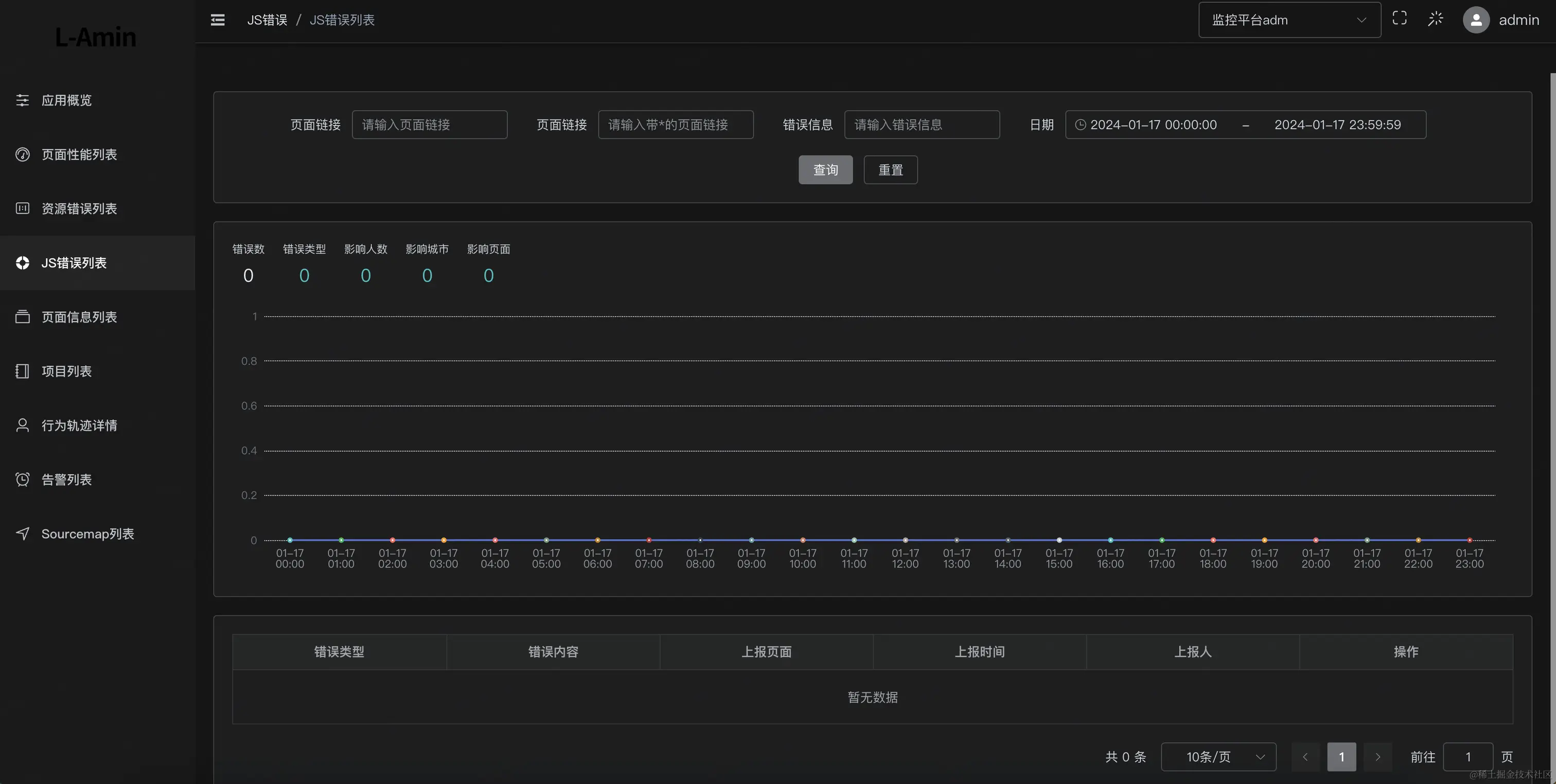
Task: Go to 行为轨迹详情 menu item
Action: [79, 425]
